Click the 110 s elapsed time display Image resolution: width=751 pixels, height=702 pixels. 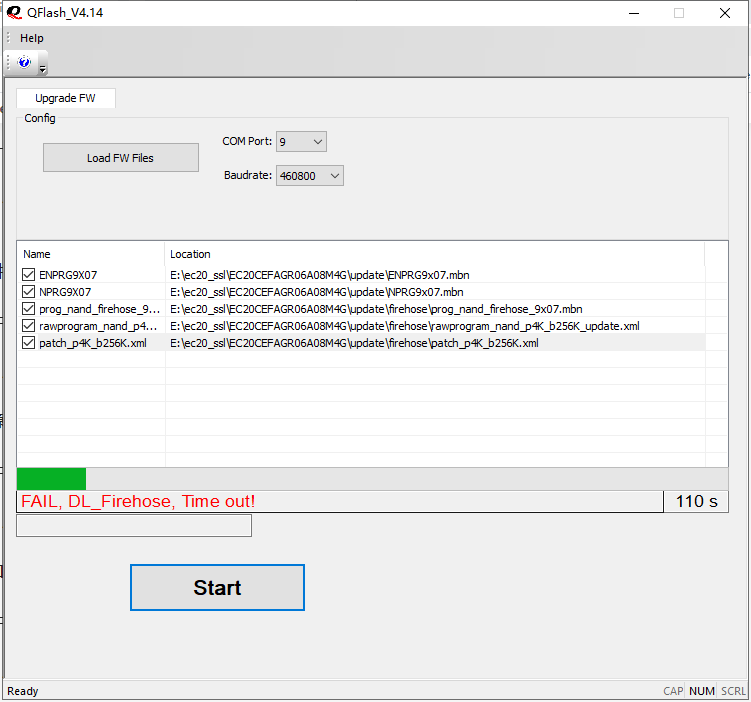tap(696, 501)
